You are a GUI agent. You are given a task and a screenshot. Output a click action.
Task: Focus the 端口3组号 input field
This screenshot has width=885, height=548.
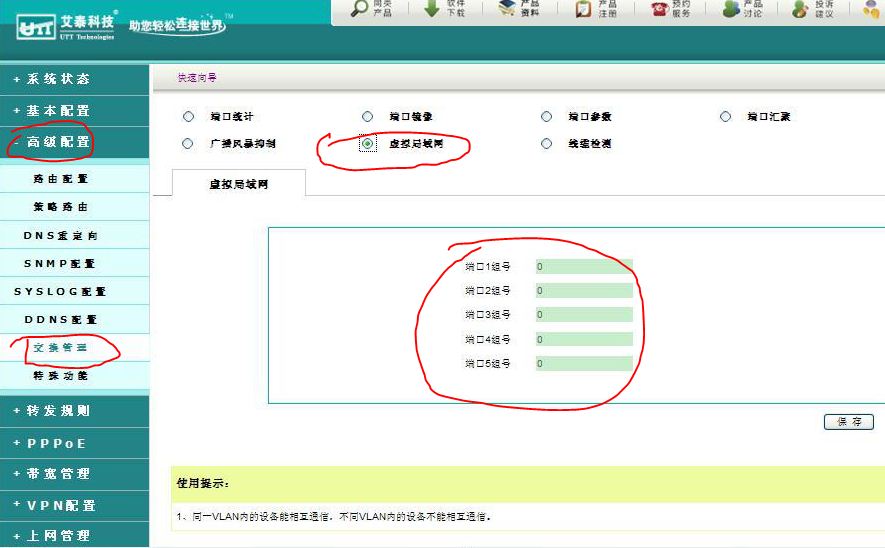(x=584, y=314)
